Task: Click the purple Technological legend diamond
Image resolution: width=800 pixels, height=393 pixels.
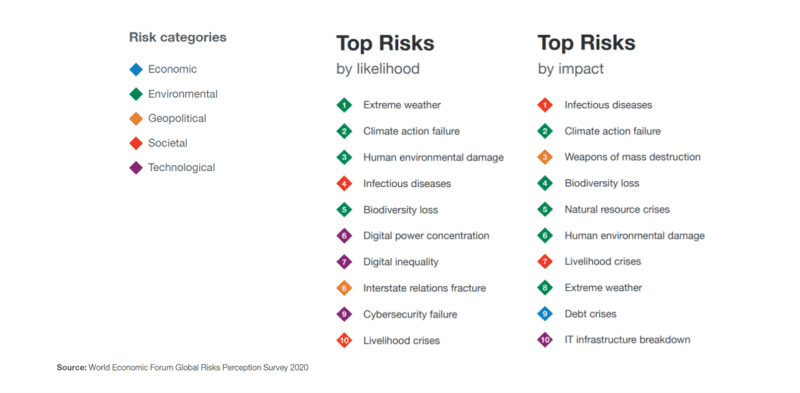Action: pos(136,167)
